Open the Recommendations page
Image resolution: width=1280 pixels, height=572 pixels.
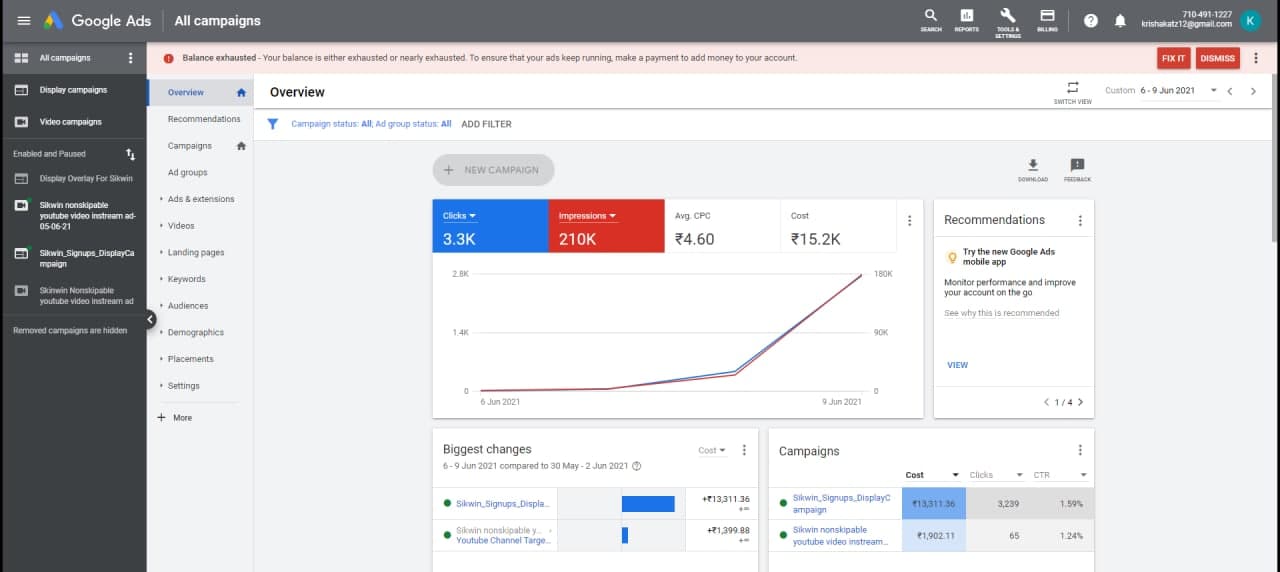click(x=204, y=119)
